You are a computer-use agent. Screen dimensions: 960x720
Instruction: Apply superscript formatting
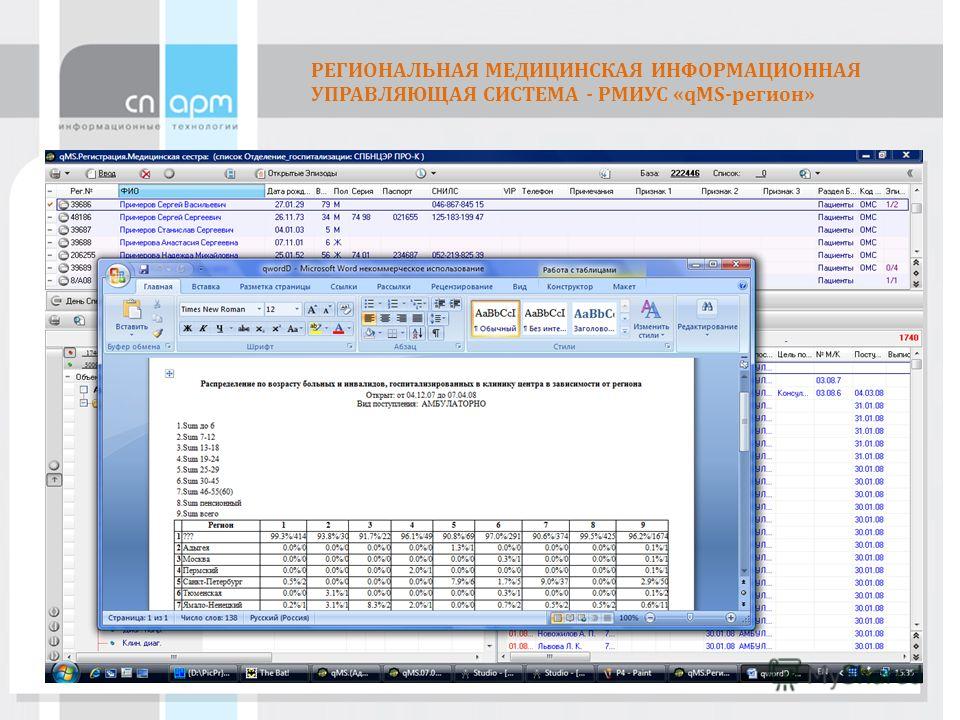click(x=276, y=329)
